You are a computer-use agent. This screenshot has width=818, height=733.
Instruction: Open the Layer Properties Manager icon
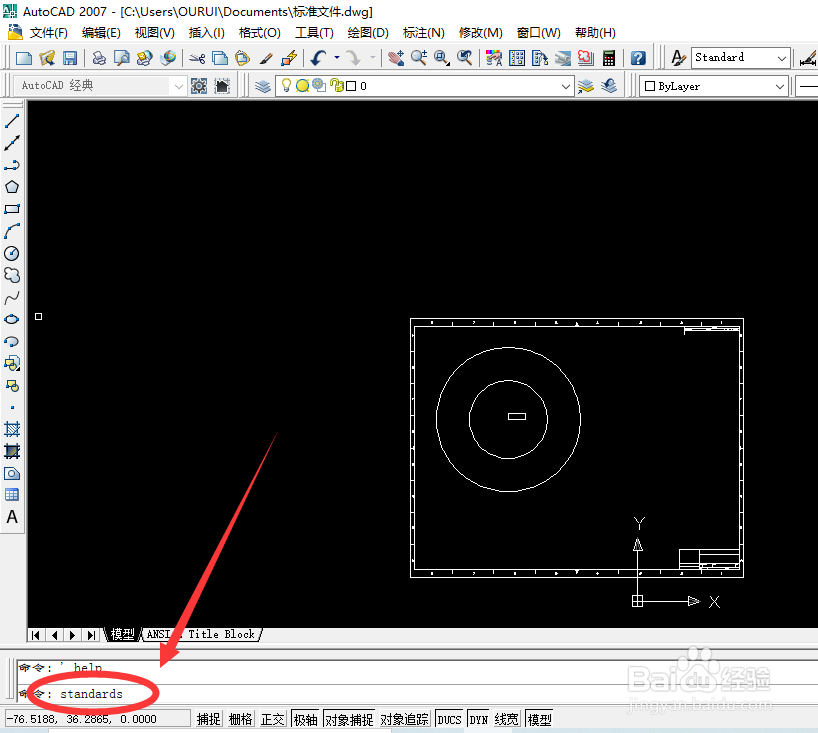tap(262, 86)
